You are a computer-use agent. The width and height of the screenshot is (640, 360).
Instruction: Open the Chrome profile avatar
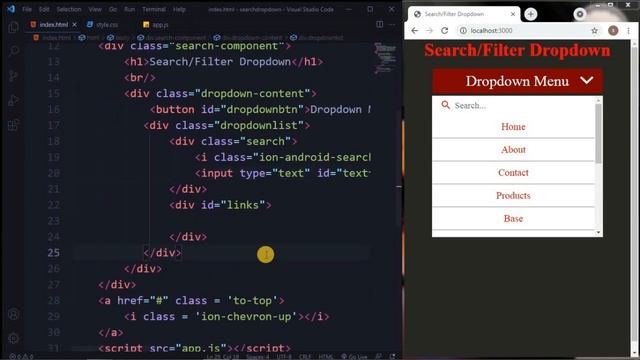tap(613, 31)
